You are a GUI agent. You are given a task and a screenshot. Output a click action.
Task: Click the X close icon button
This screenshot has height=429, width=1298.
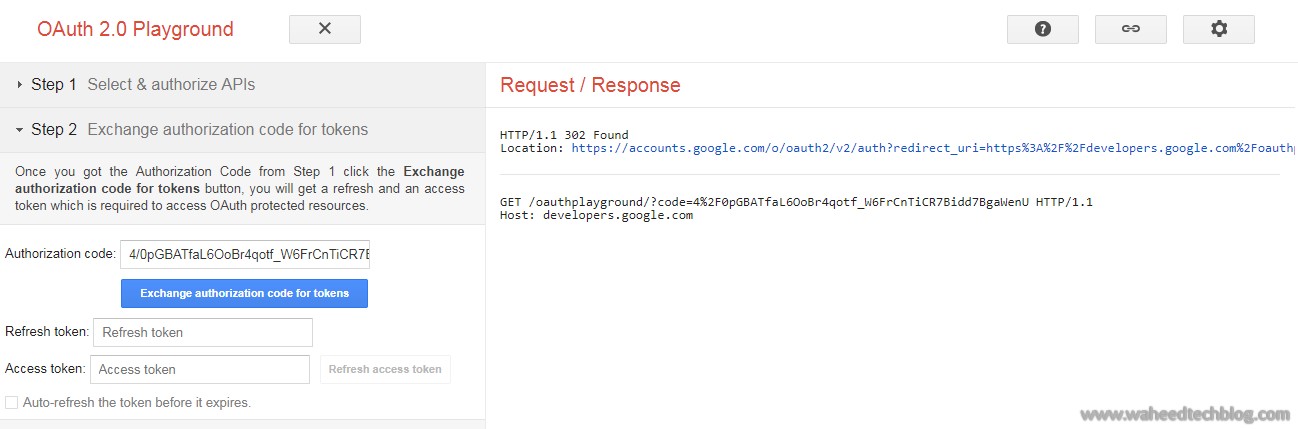(x=324, y=29)
